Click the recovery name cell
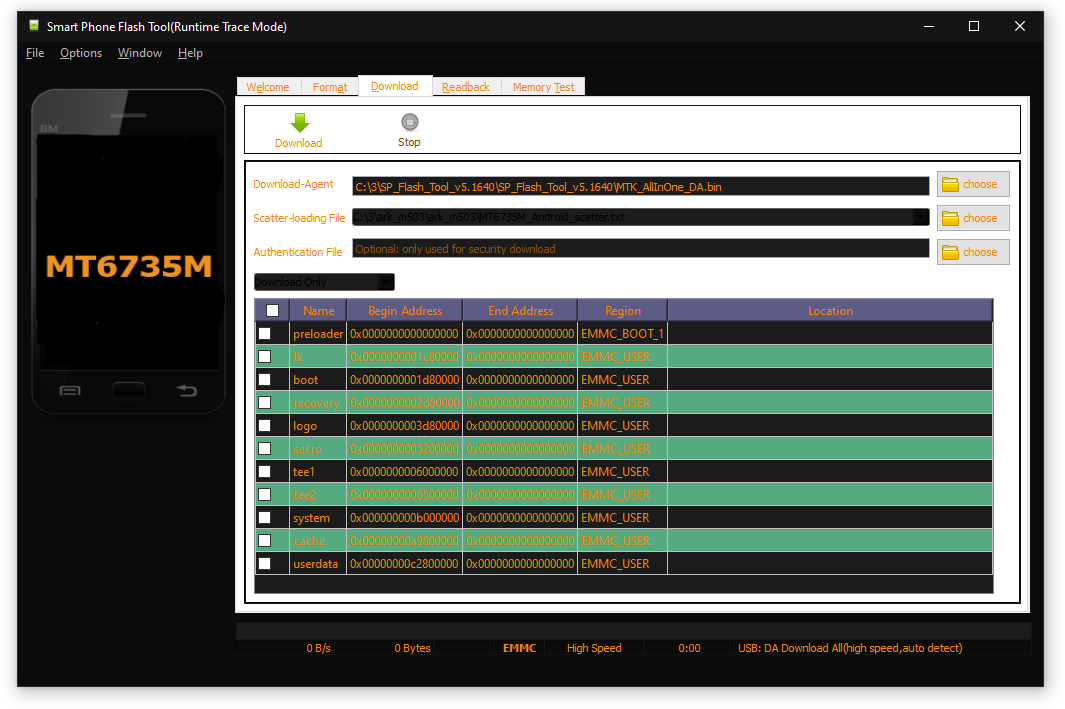1065x709 pixels. tap(318, 403)
